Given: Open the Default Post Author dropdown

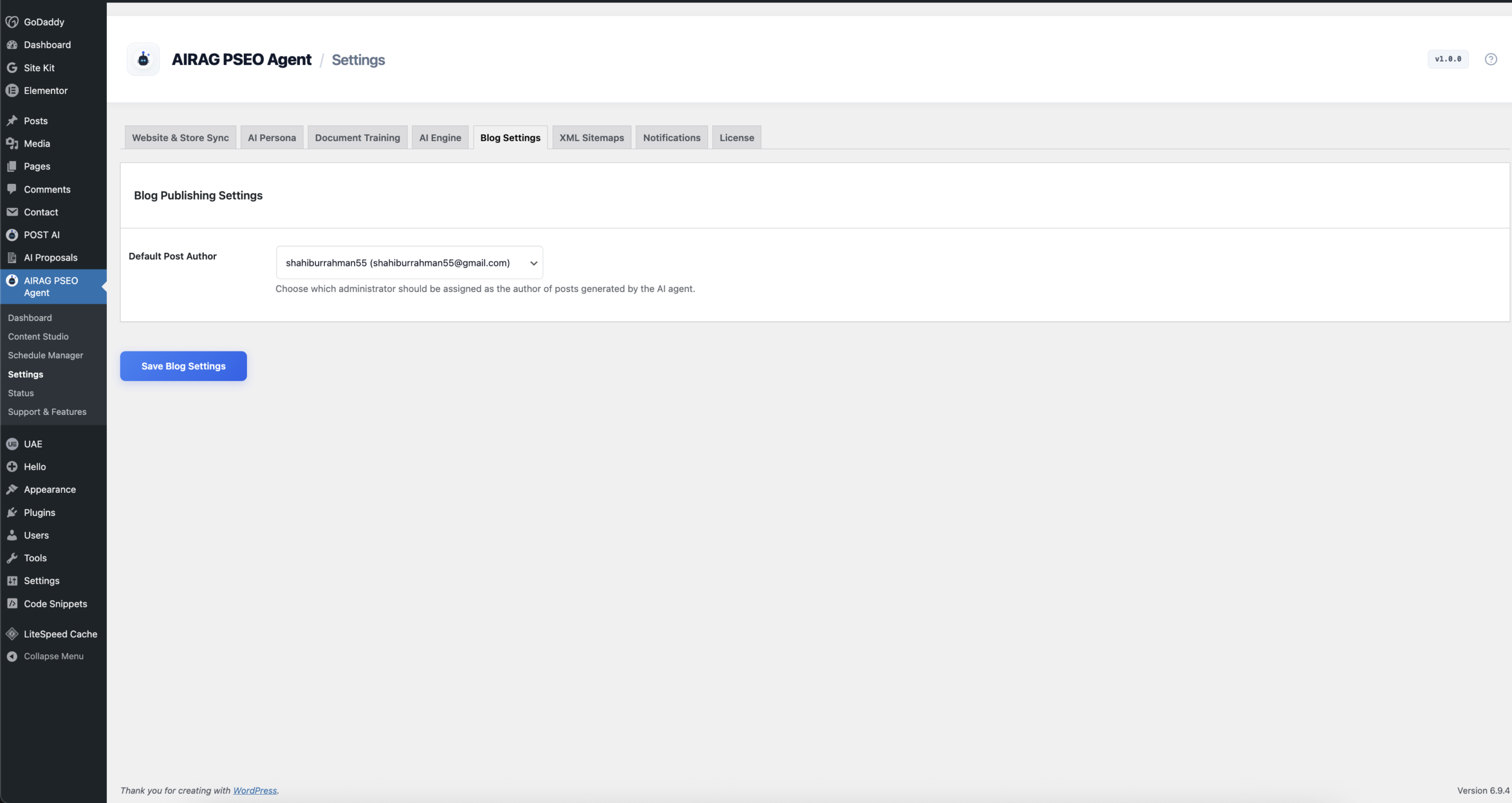Looking at the screenshot, I should (x=409, y=263).
